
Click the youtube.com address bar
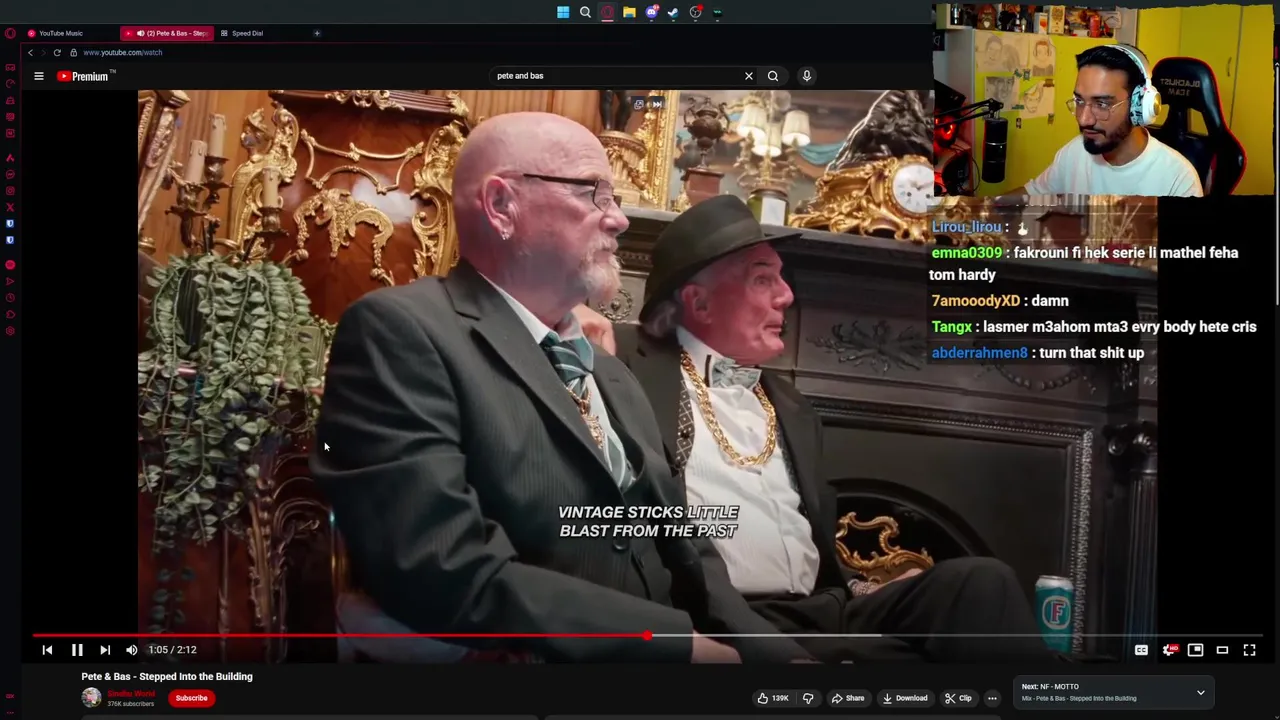coord(123,52)
